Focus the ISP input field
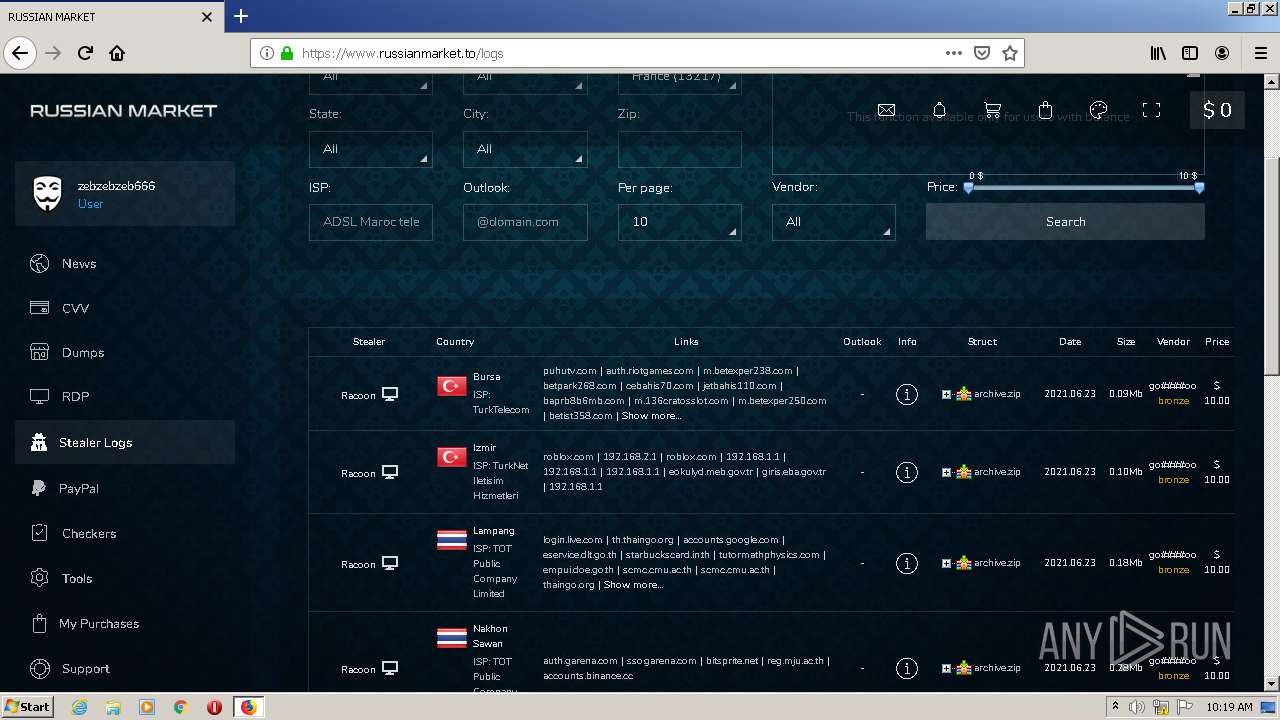Viewport: 1280px width, 720px height. [x=370, y=222]
